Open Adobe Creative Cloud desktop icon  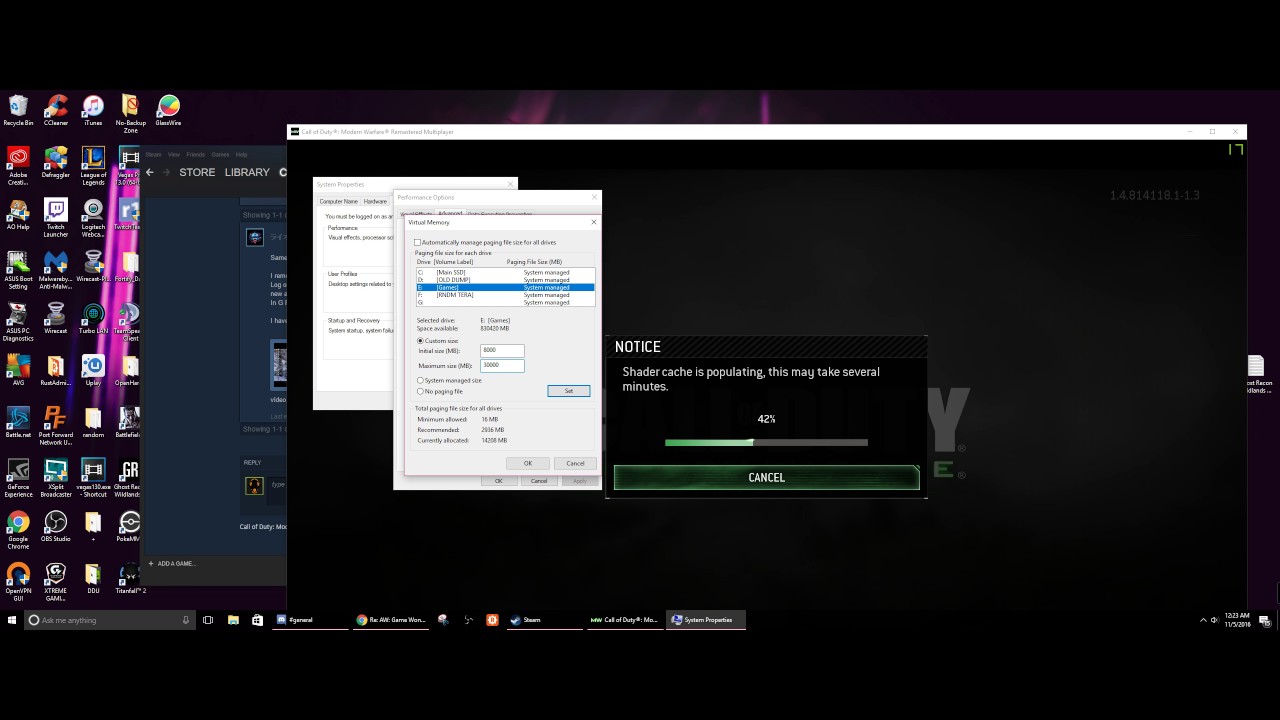pos(18,166)
